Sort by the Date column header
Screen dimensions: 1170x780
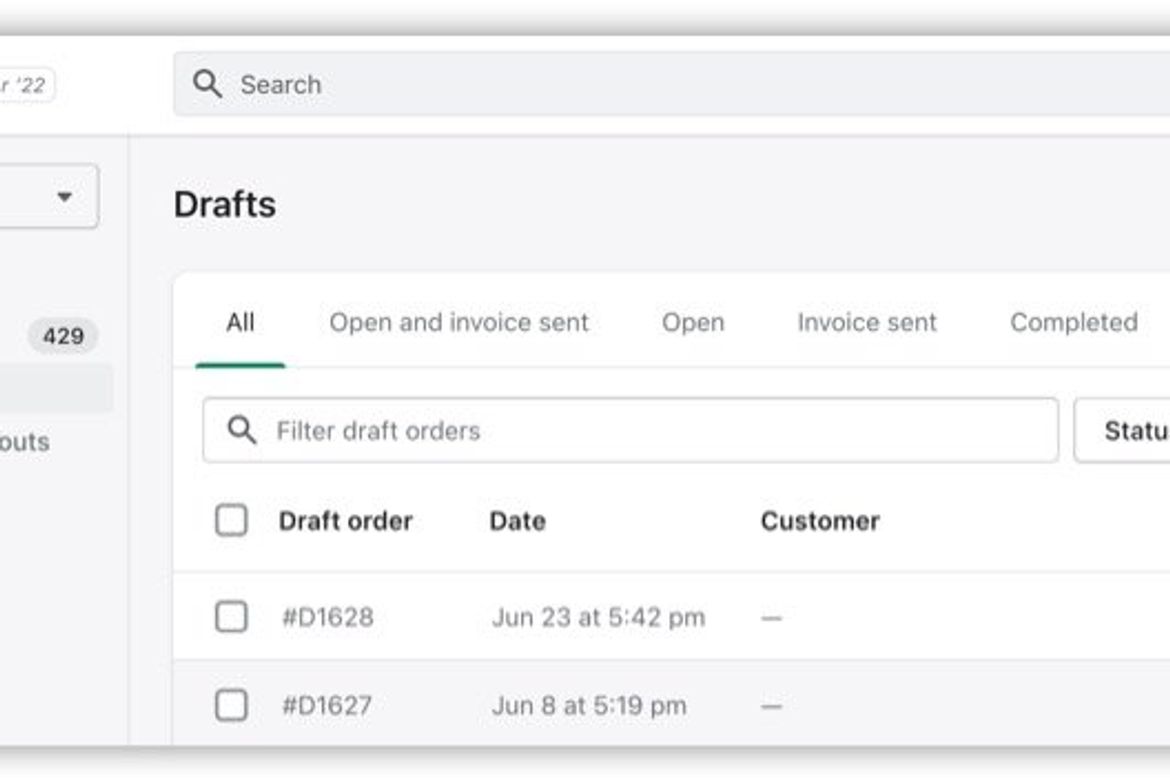pyautogui.click(x=517, y=521)
